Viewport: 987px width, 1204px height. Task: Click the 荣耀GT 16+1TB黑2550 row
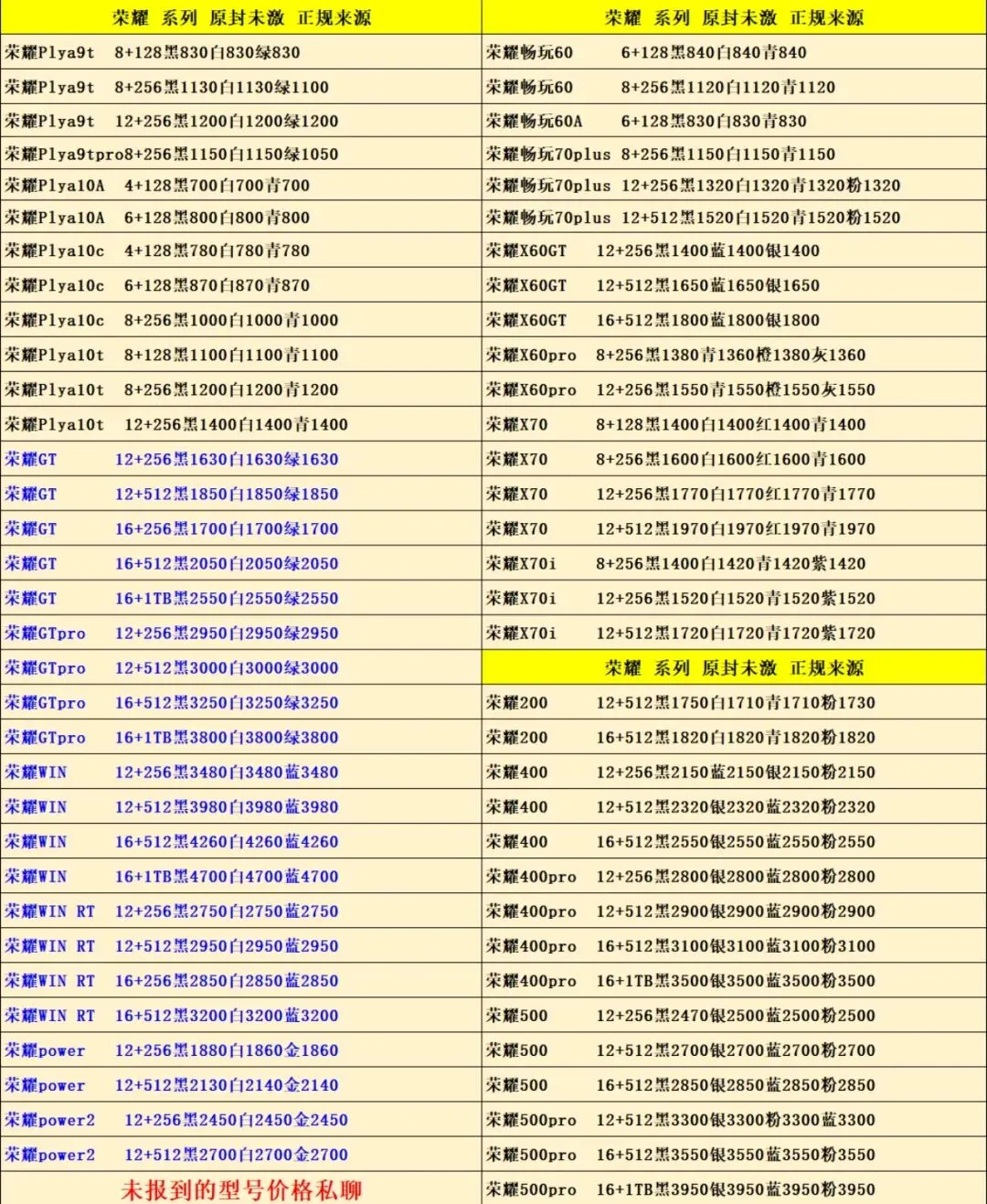click(x=241, y=598)
